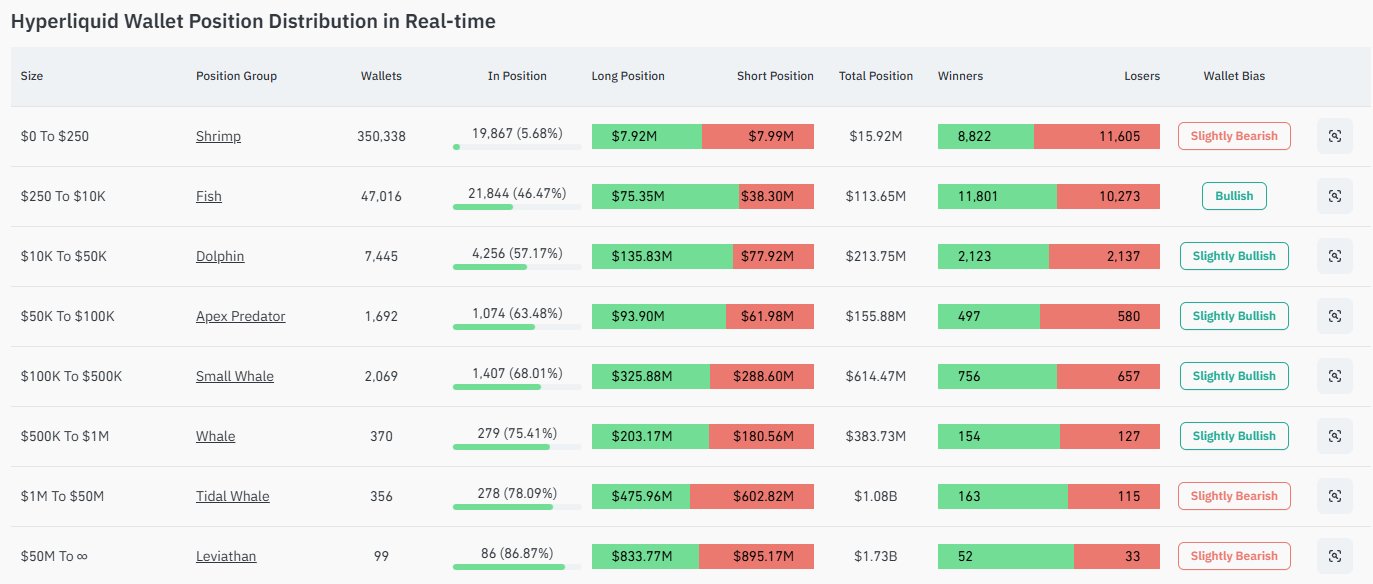Click the scan icon in Leviathan row
Viewport: 1373px width, 584px height.
(1334, 556)
